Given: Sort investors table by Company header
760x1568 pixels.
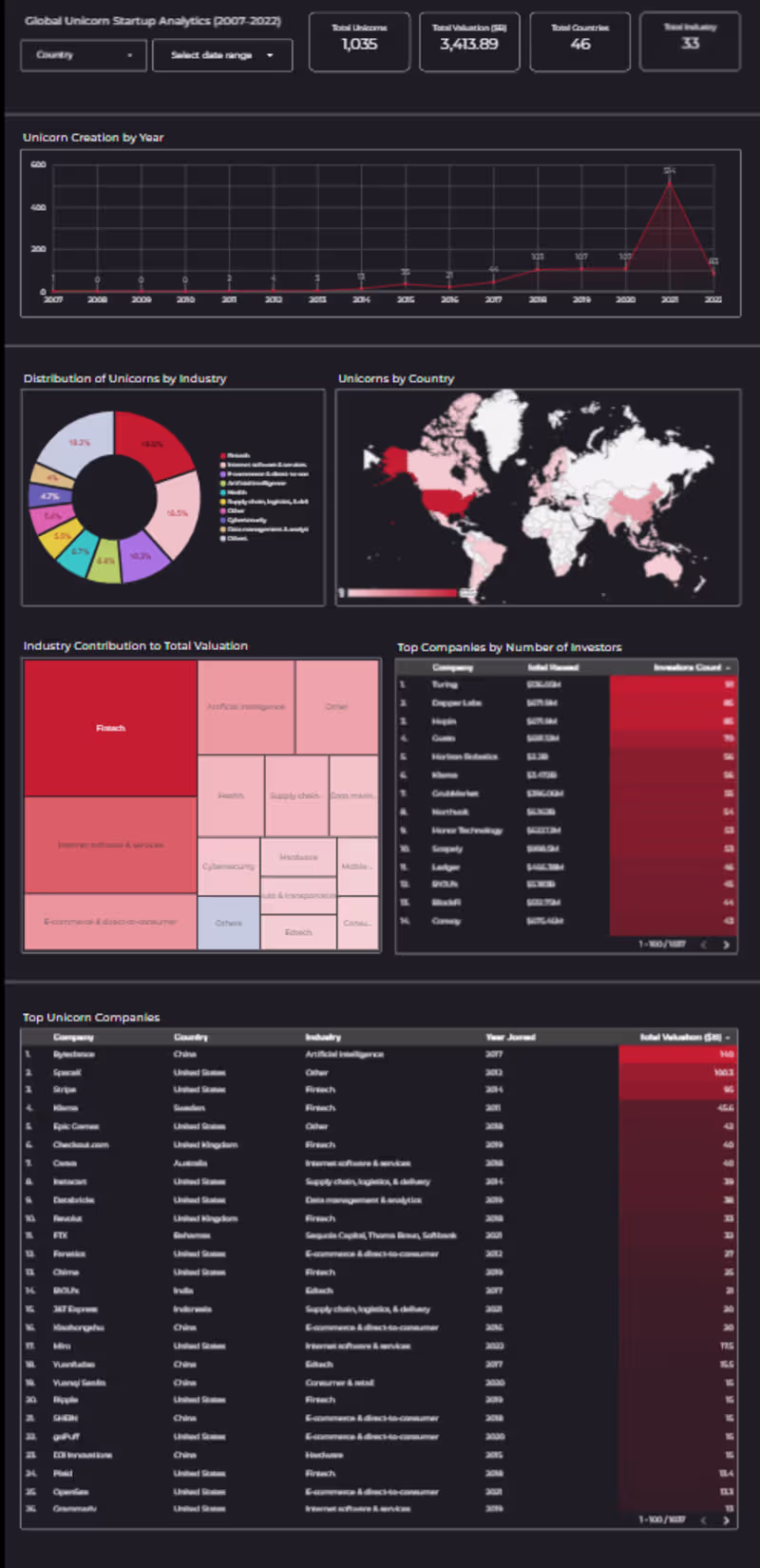Looking at the screenshot, I should [452, 667].
